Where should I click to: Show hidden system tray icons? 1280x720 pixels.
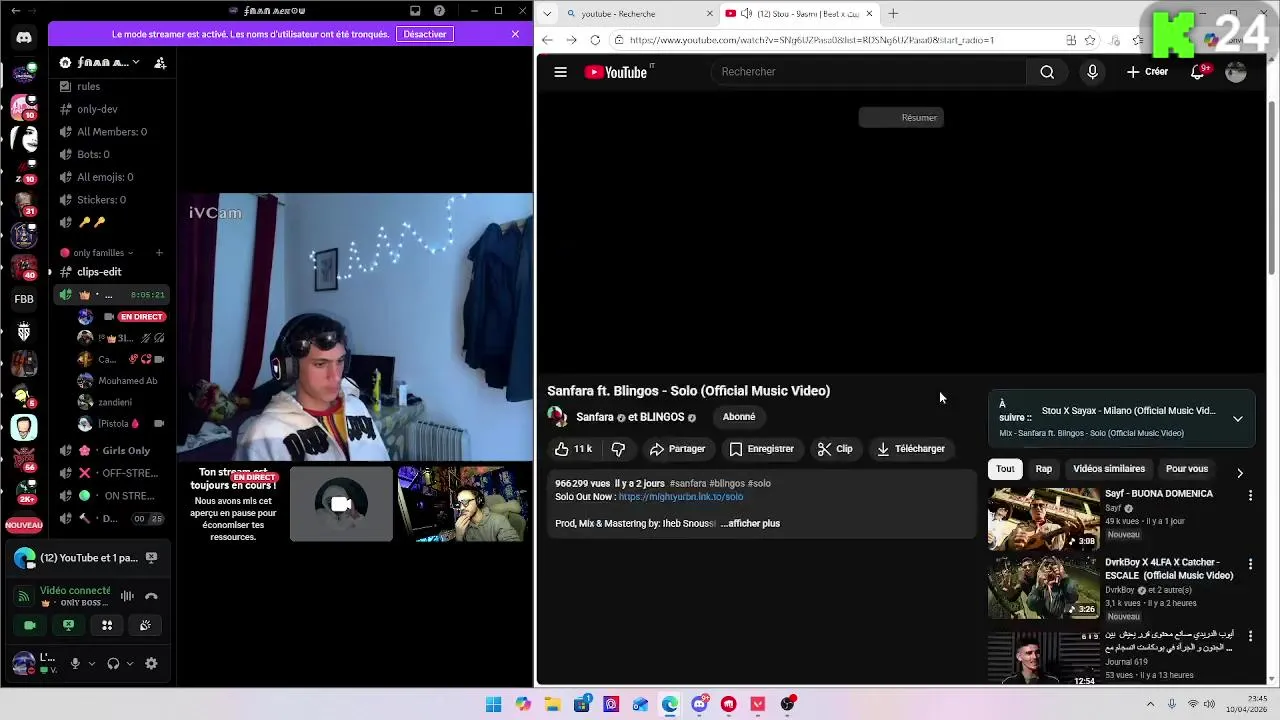[1150, 704]
